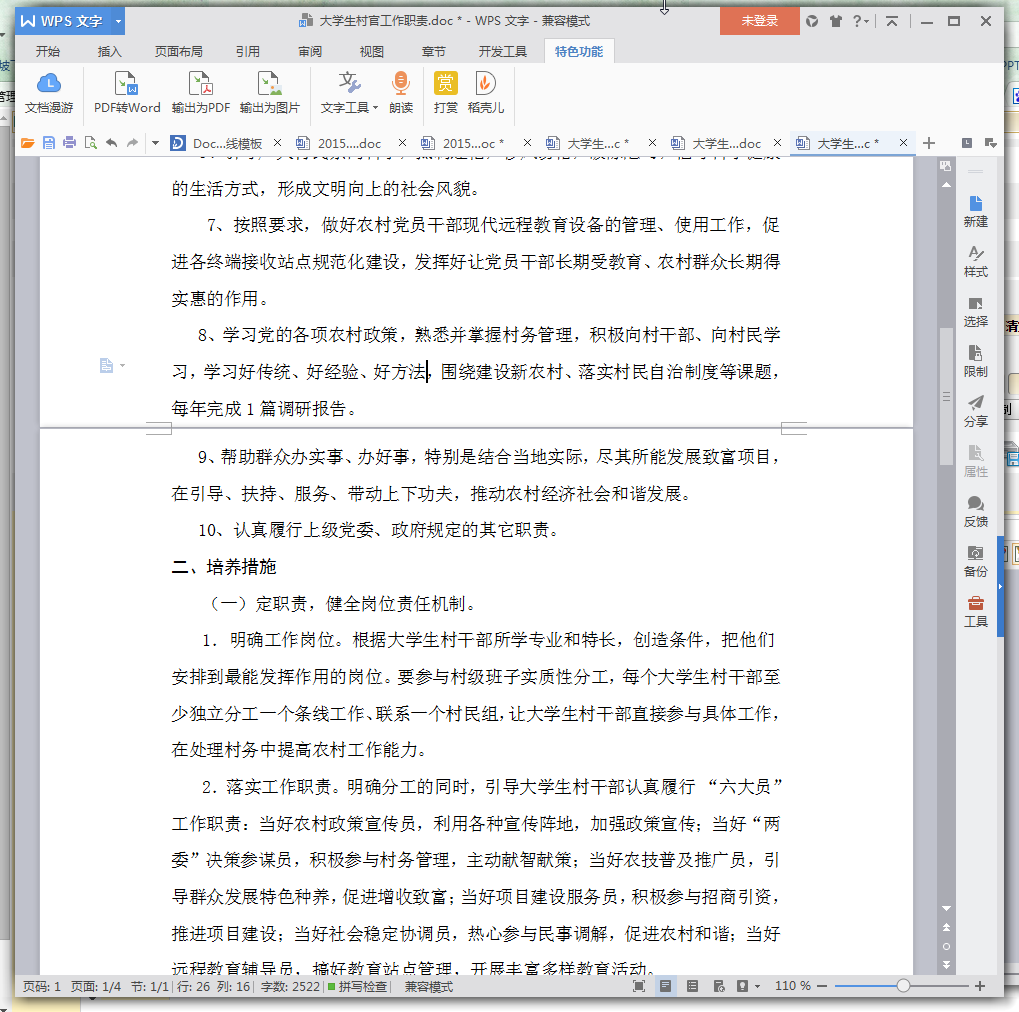The width and height of the screenshot is (1019, 1012).
Task: Click the PDF转Word converter icon
Action: click(127, 84)
